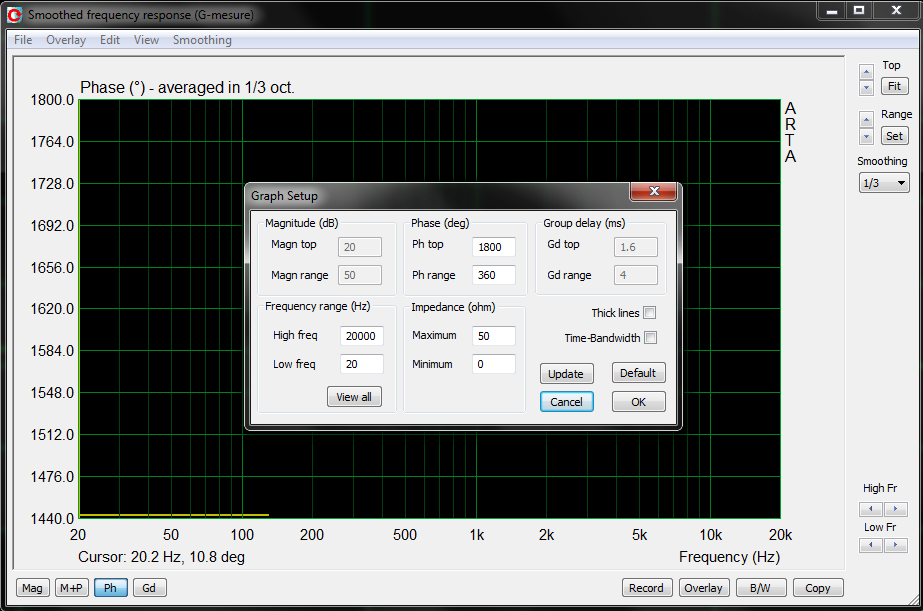The height and width of the screenshot is (611, 923).
Task: Shift High Fr right with arrow
Action: coord(895,509)
